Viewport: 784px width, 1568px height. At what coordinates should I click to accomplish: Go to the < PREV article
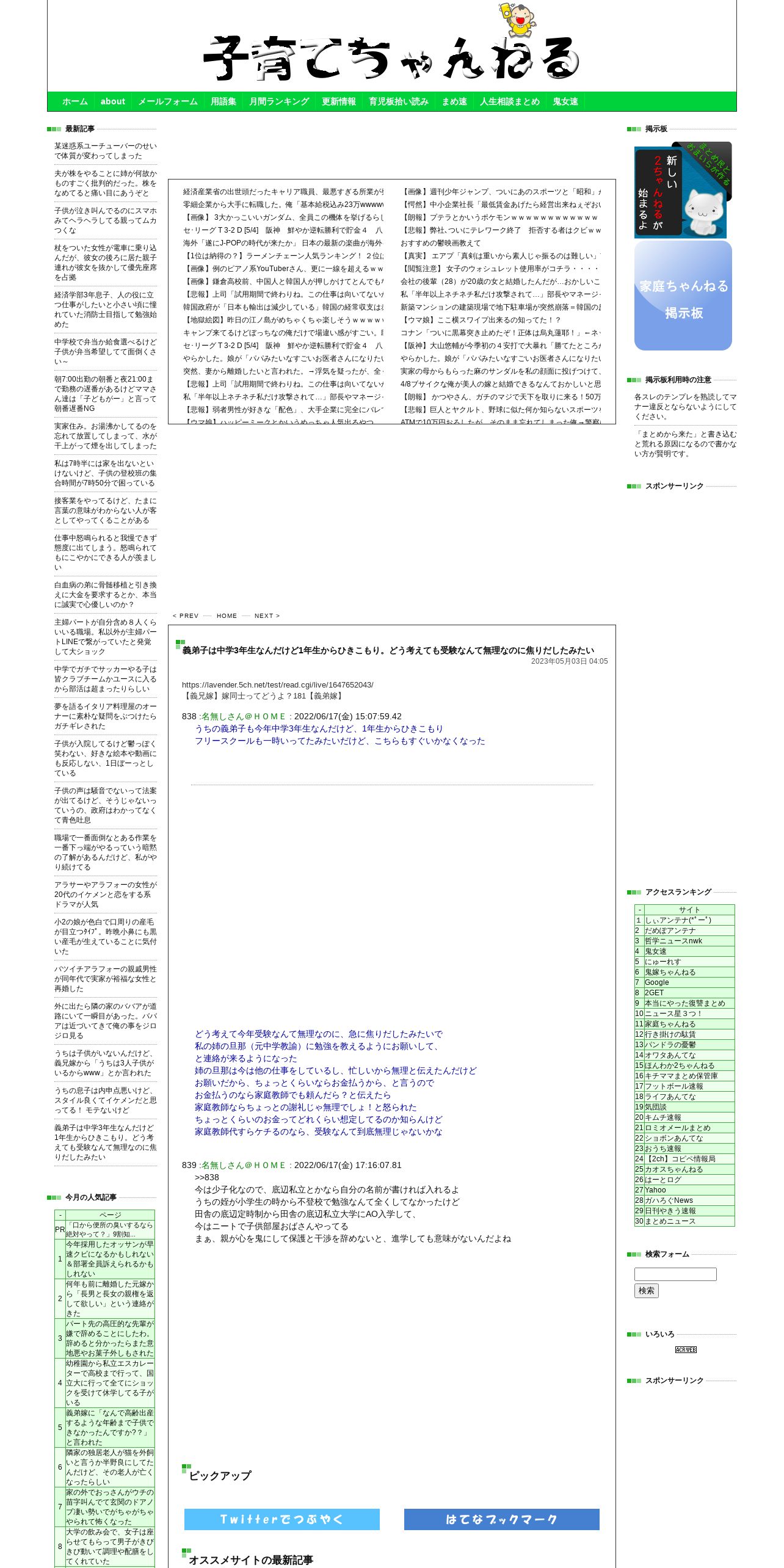pos(186,615)
